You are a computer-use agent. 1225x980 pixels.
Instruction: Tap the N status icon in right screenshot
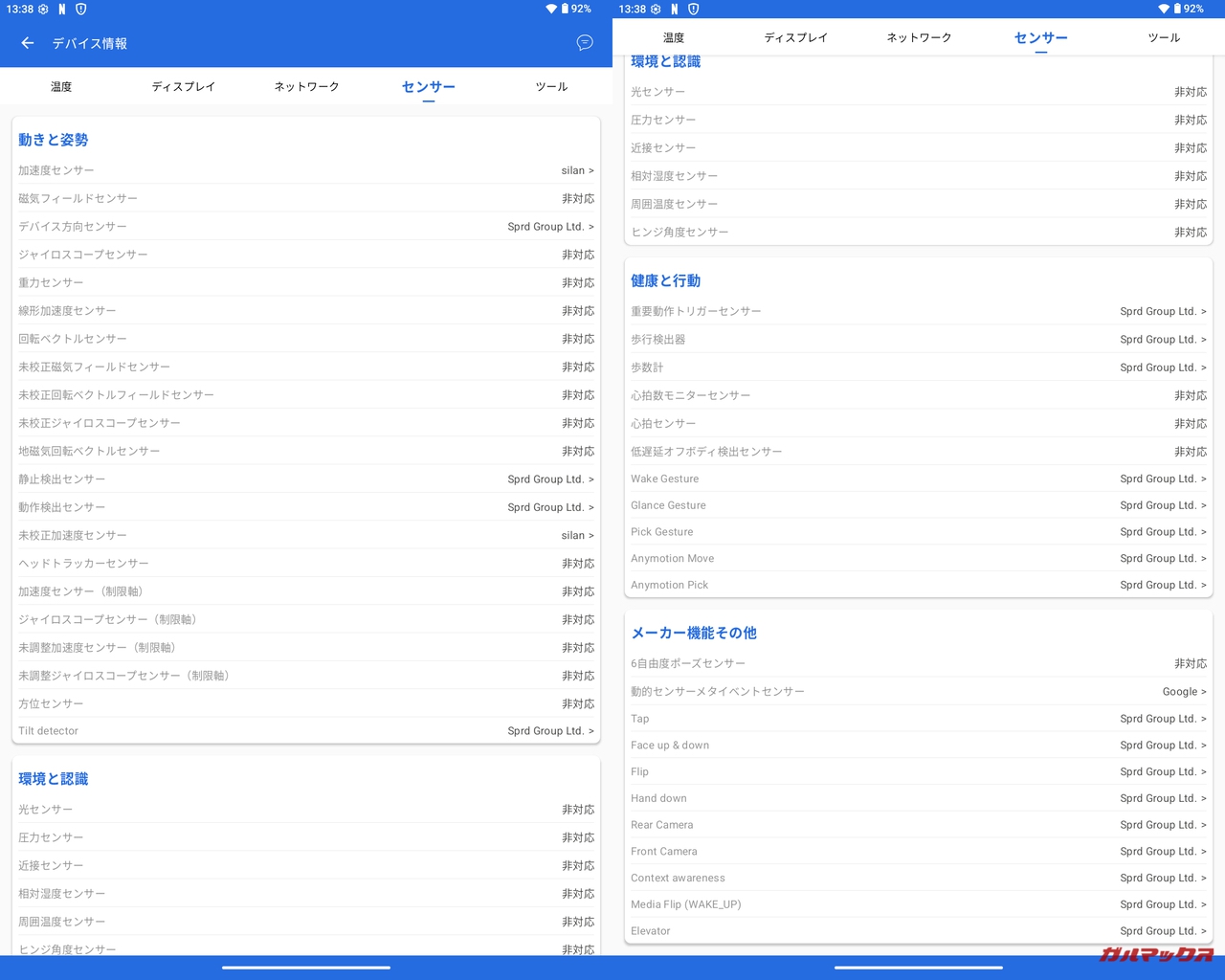pos(675,9)
